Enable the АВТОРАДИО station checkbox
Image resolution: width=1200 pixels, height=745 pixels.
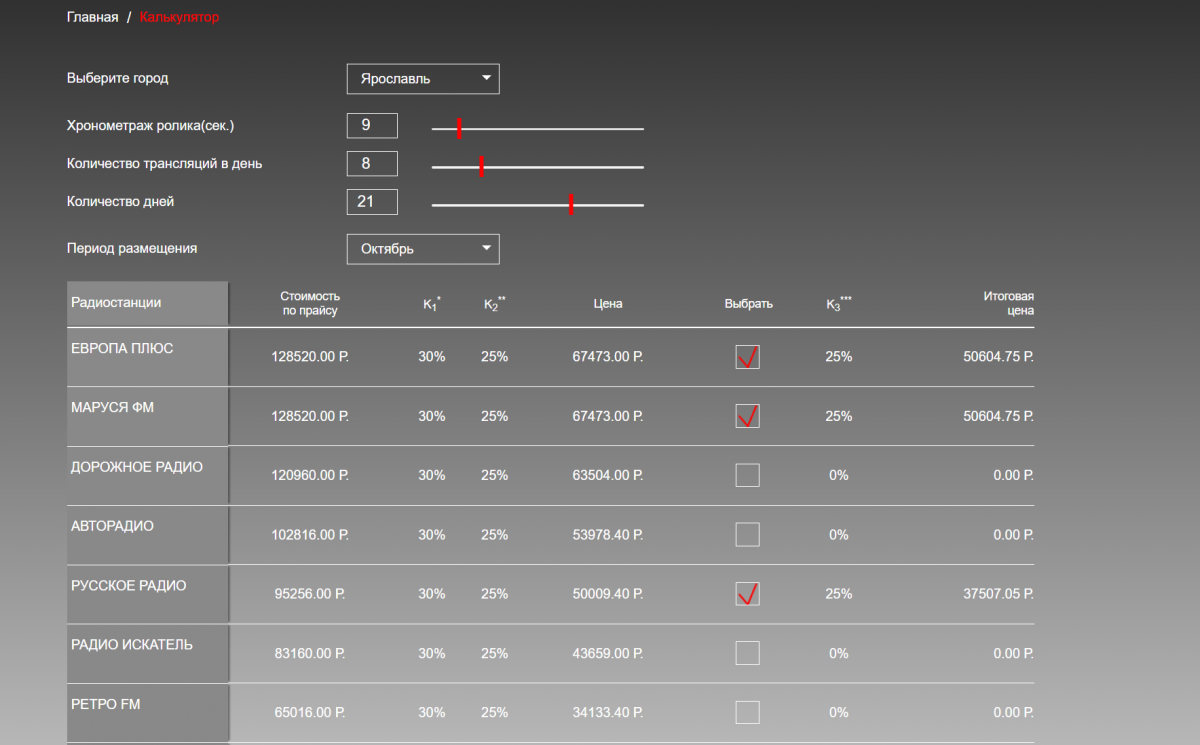click(747, 535)
